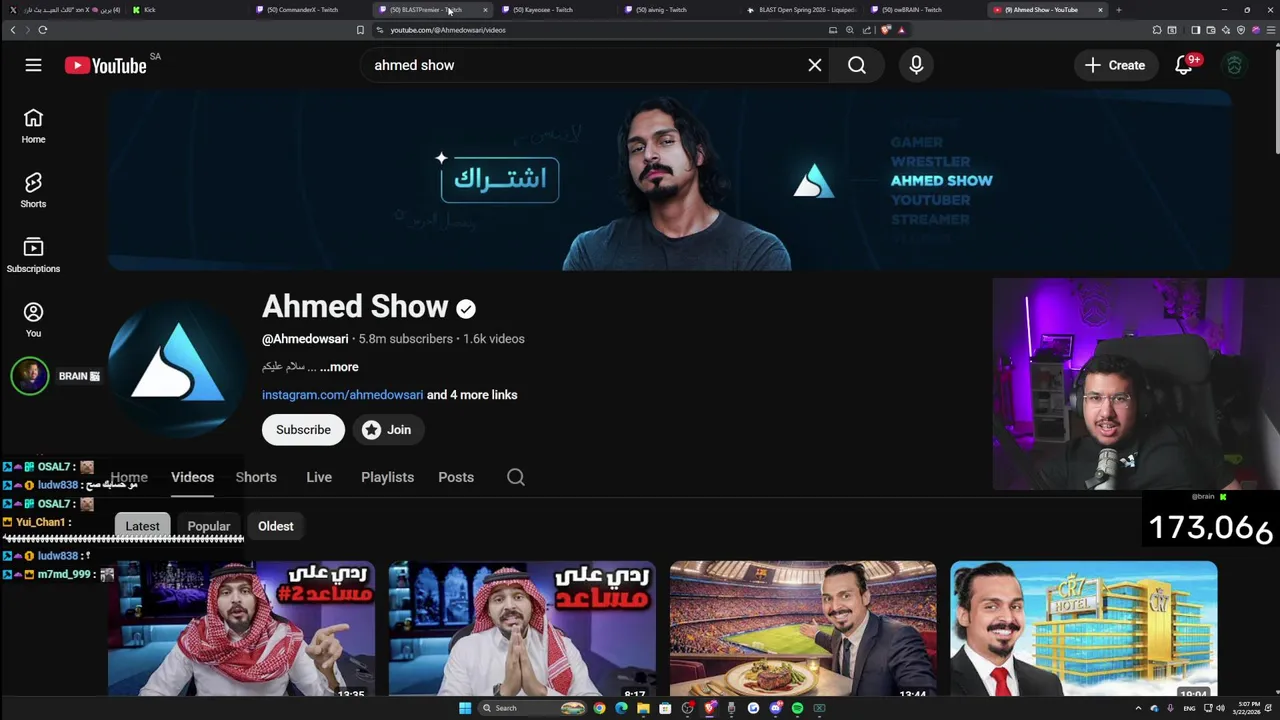Click the Join membership button
This screenshot has width=1280, height=720.
click(x=387, y=430)
